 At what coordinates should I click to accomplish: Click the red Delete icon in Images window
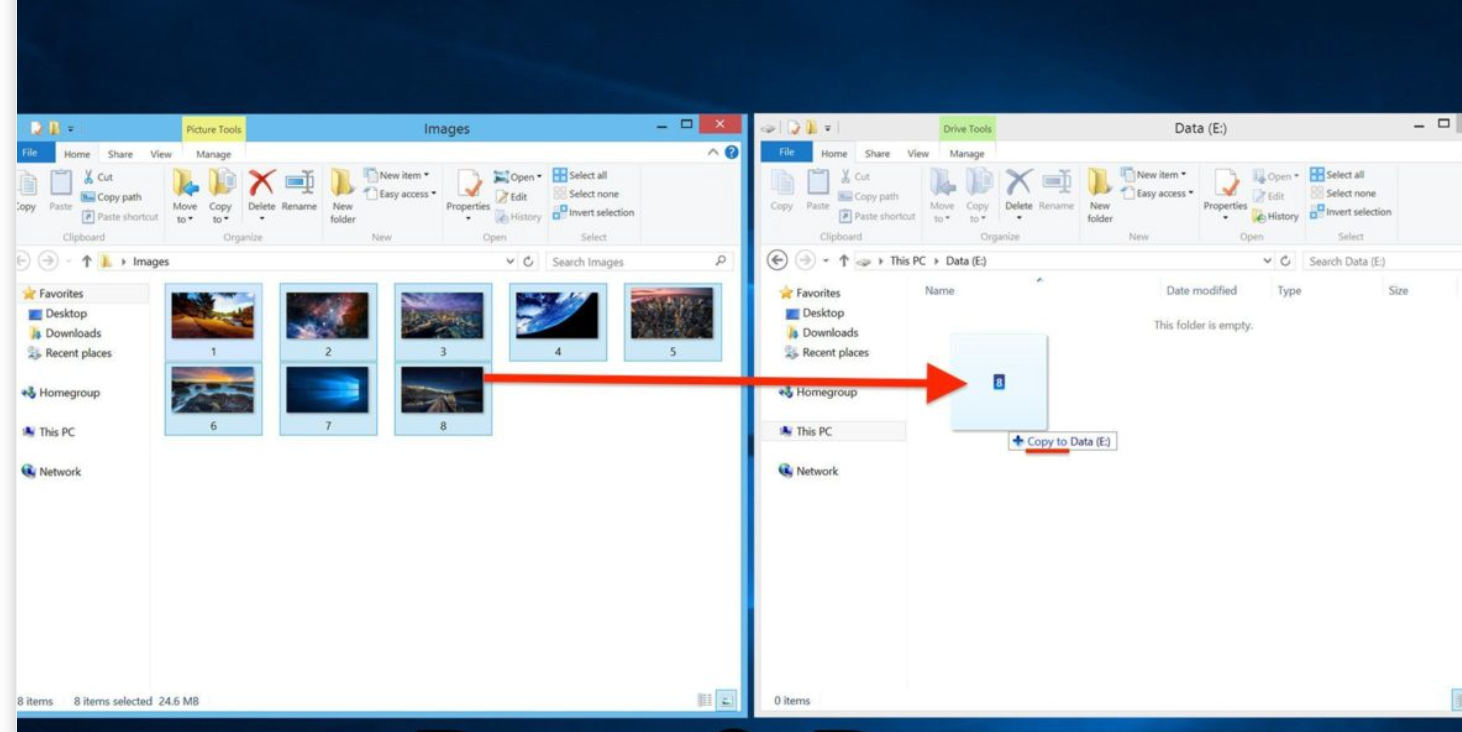(x=262, y=185)
